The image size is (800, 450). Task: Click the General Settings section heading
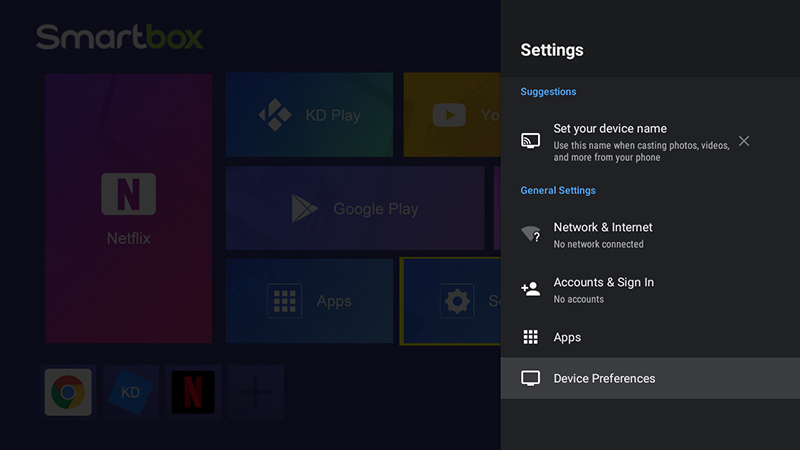point(558,190)
